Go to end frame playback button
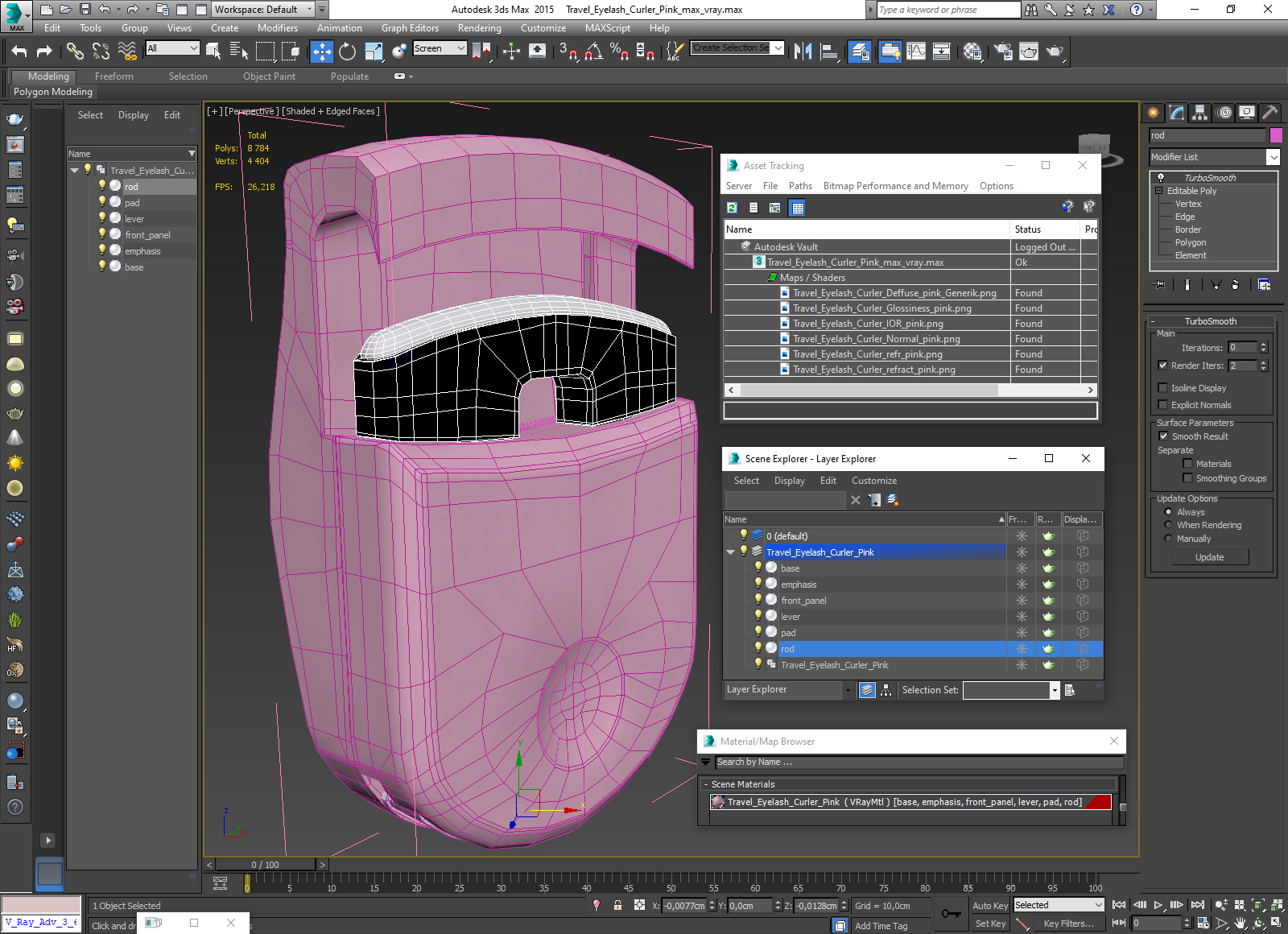 [1198, 905]
